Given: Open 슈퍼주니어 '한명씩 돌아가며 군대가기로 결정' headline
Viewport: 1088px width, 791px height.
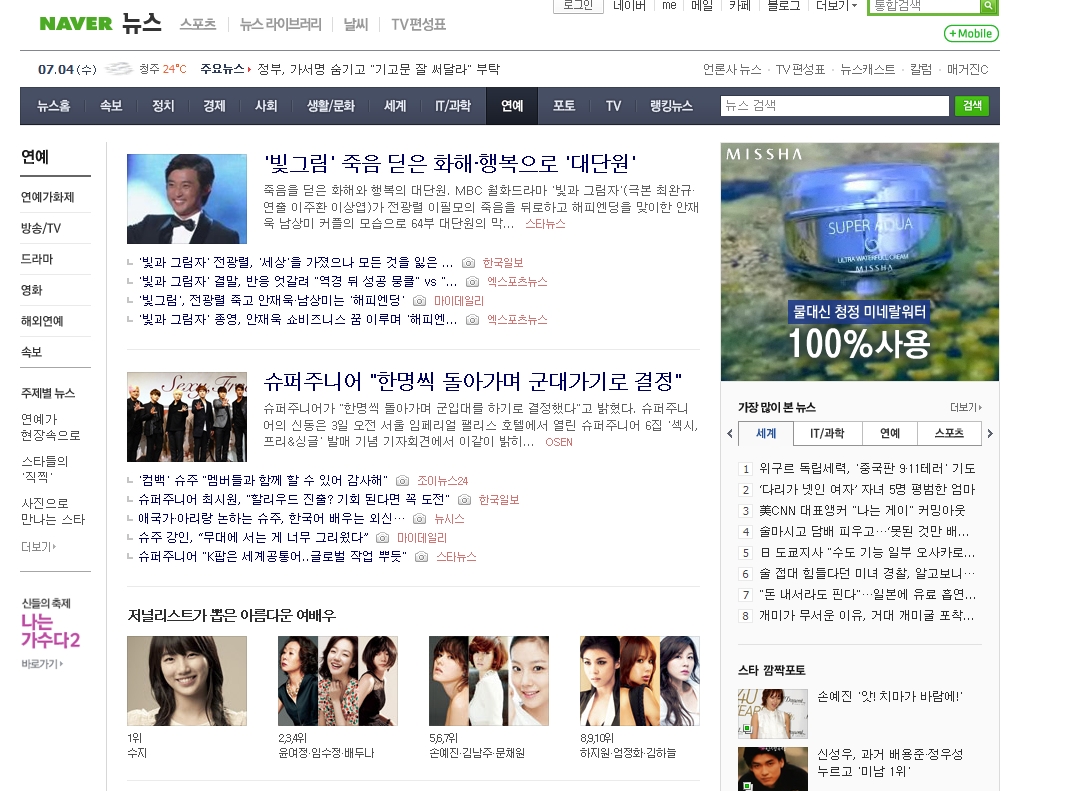Looking at the screenshot, I should [473, 382].
